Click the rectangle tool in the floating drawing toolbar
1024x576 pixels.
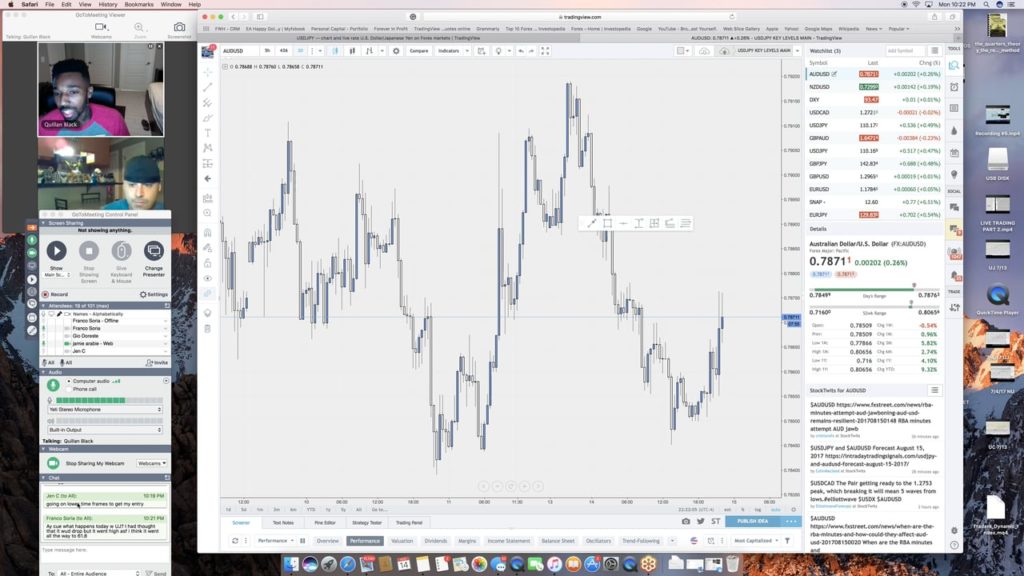[x=607, y=223]
